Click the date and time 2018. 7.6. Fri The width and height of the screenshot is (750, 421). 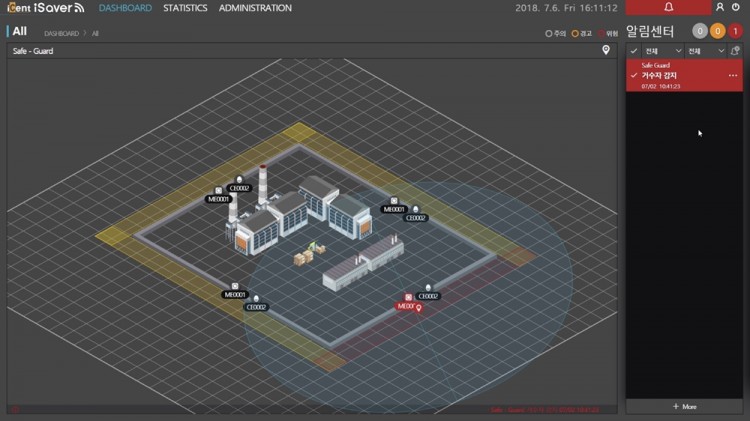(x=566, y=8)
